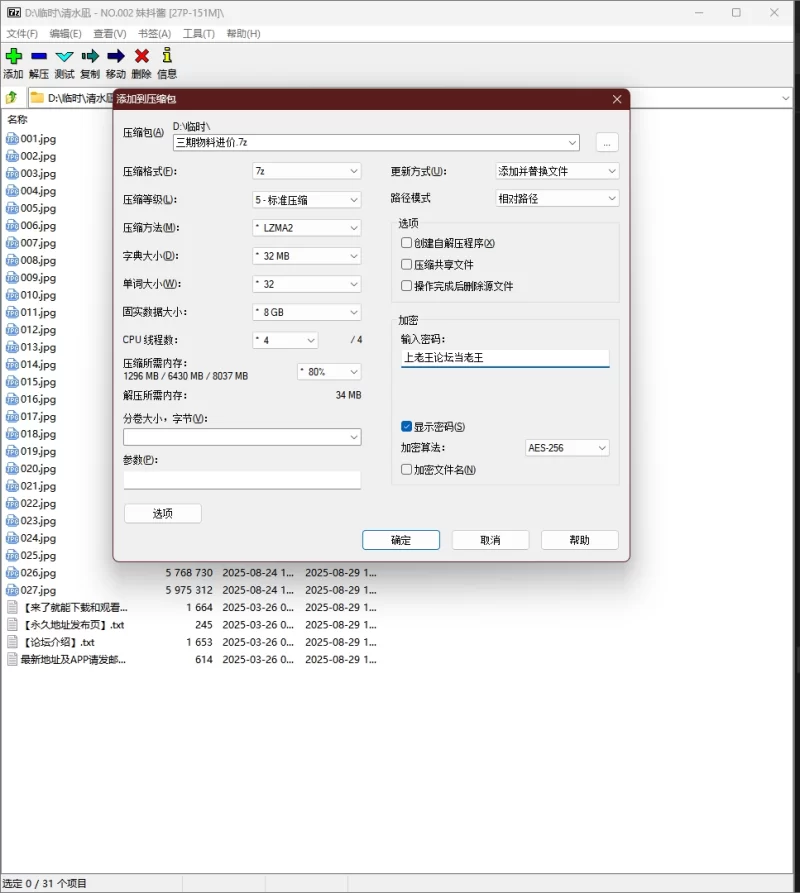Select the 001.jpg file icon
Screen dimensions: 800x893
point(12,138)
